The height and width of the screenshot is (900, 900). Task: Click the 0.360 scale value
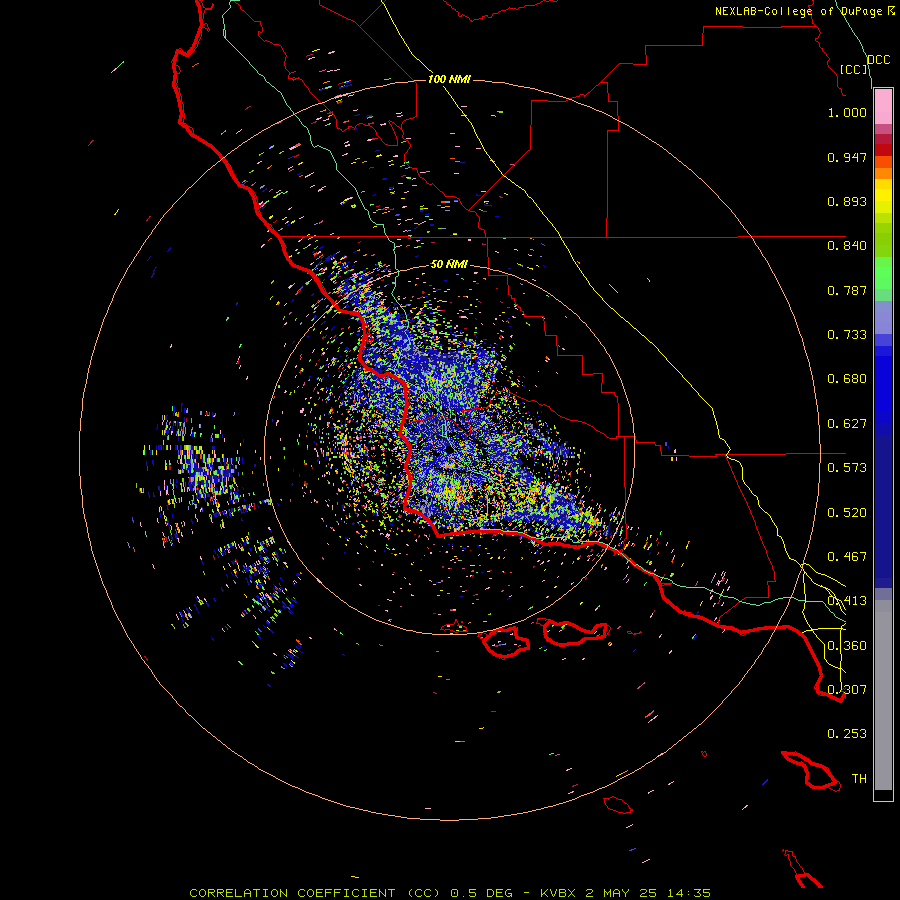847,646
